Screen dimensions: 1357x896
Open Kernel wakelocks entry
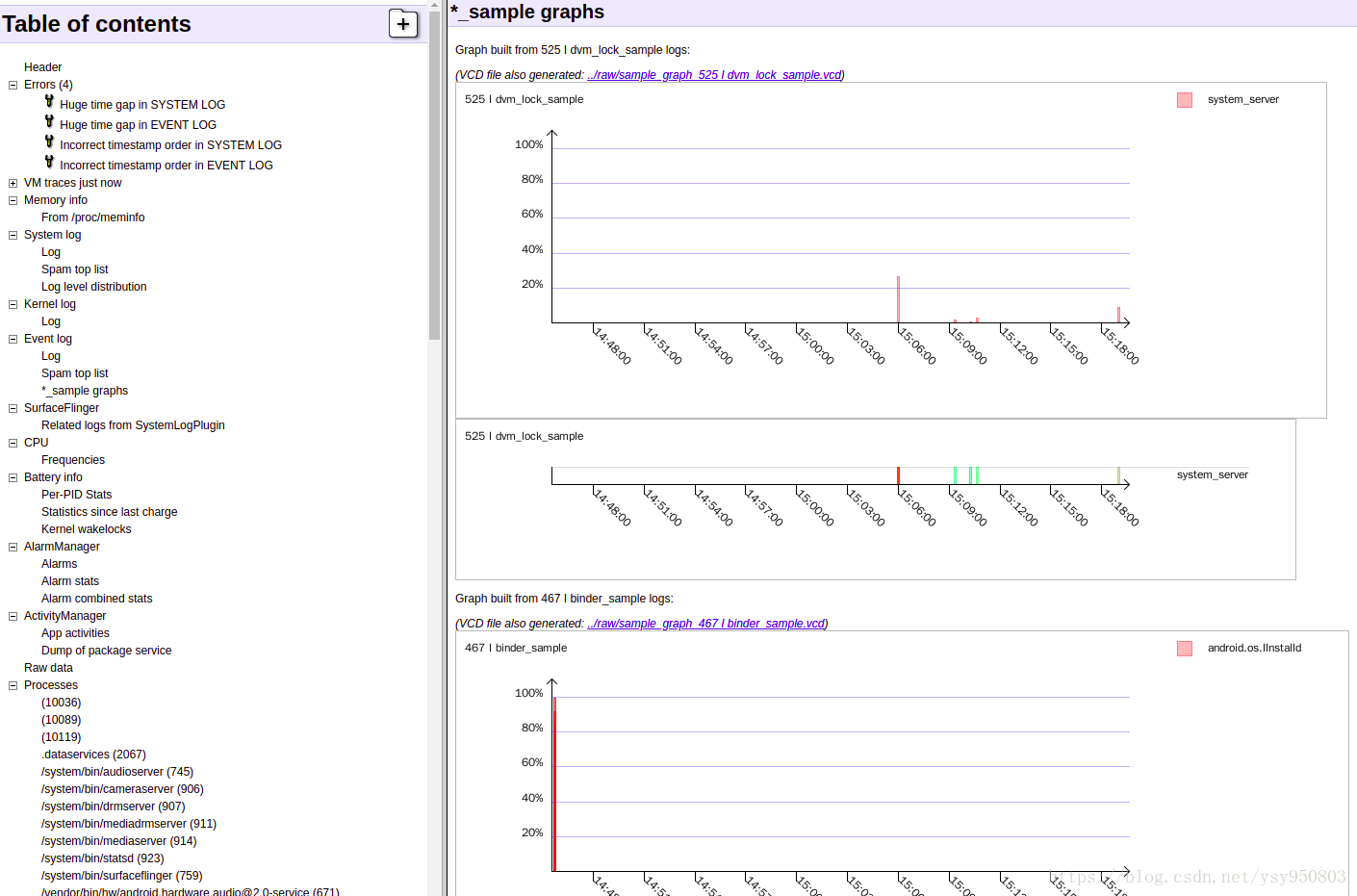point(87,529)
